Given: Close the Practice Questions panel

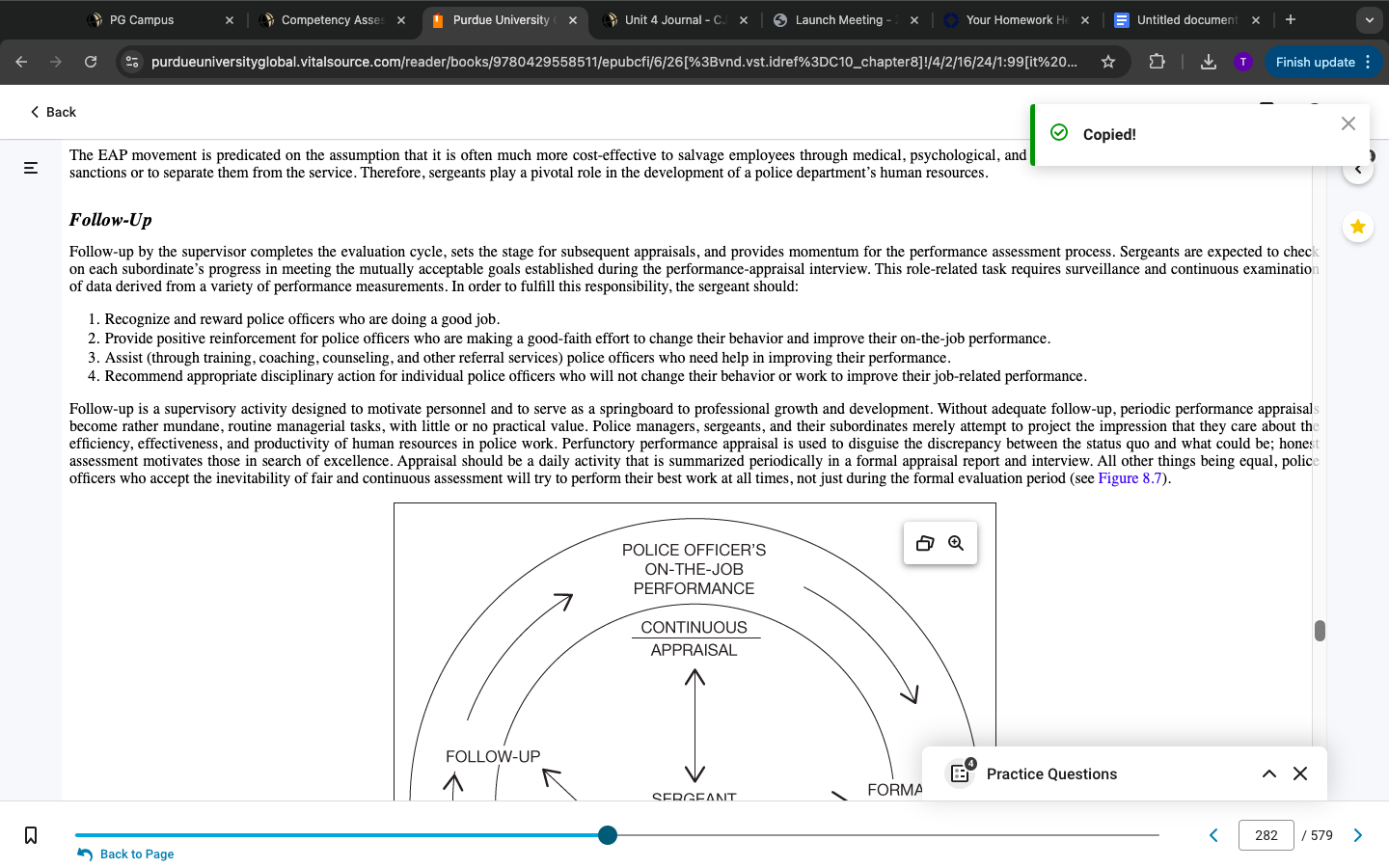Looking at the screenshot, I should 1300,773.
